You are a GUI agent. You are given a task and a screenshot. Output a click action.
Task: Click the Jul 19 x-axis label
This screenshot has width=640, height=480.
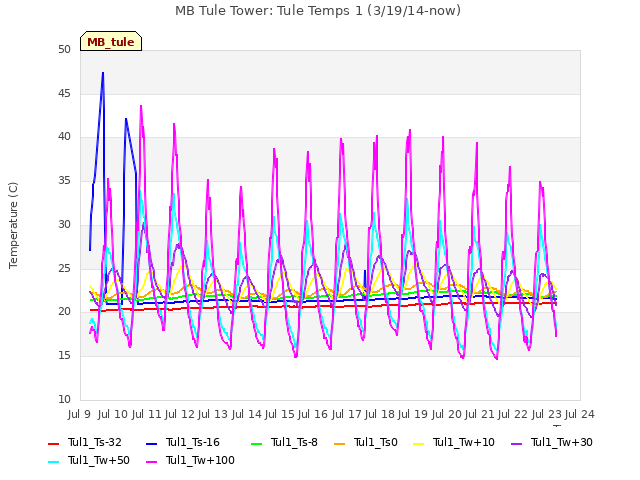413,414
